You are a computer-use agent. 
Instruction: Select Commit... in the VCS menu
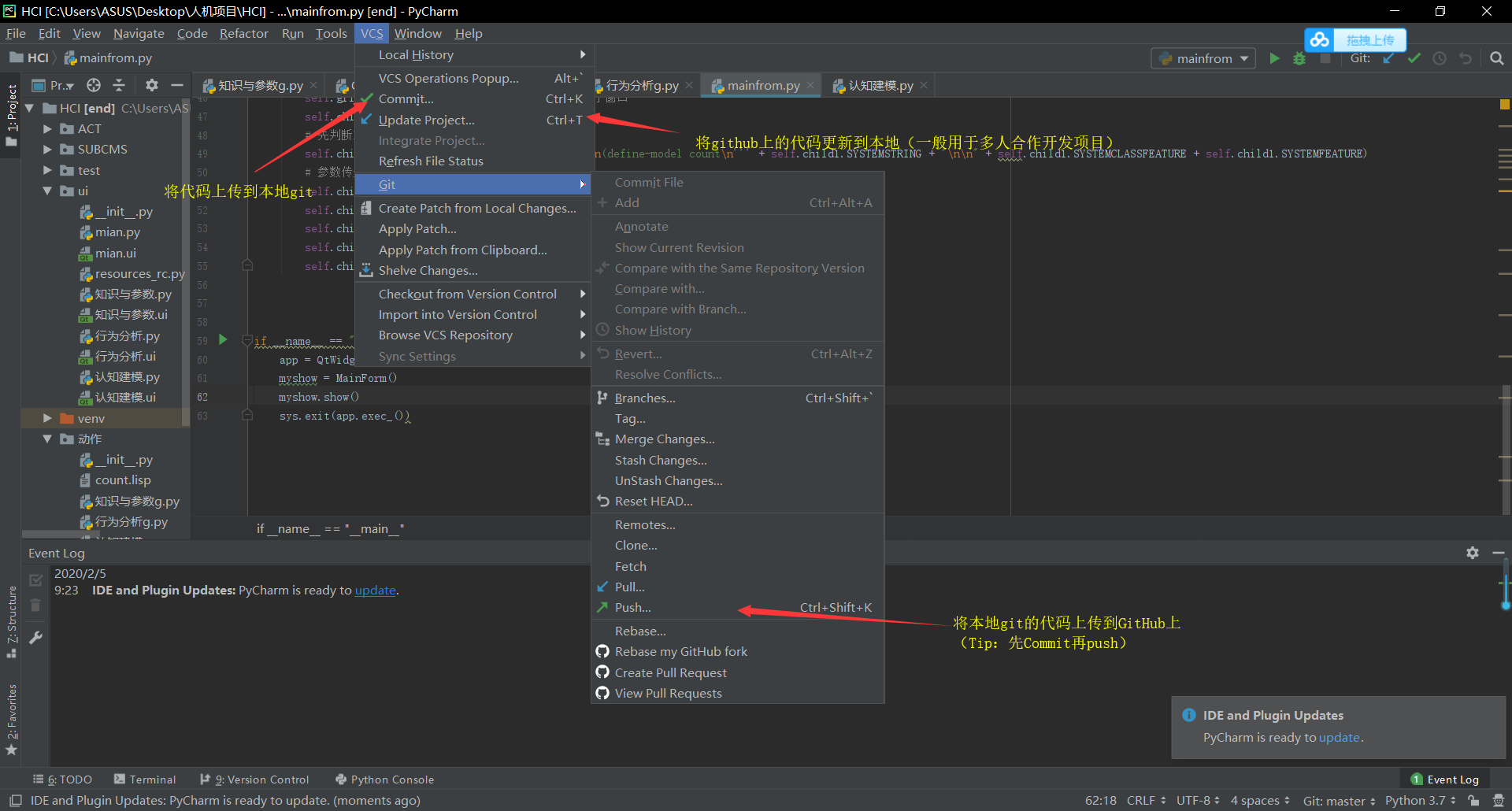pyautogui.click(x=474, y=98)
